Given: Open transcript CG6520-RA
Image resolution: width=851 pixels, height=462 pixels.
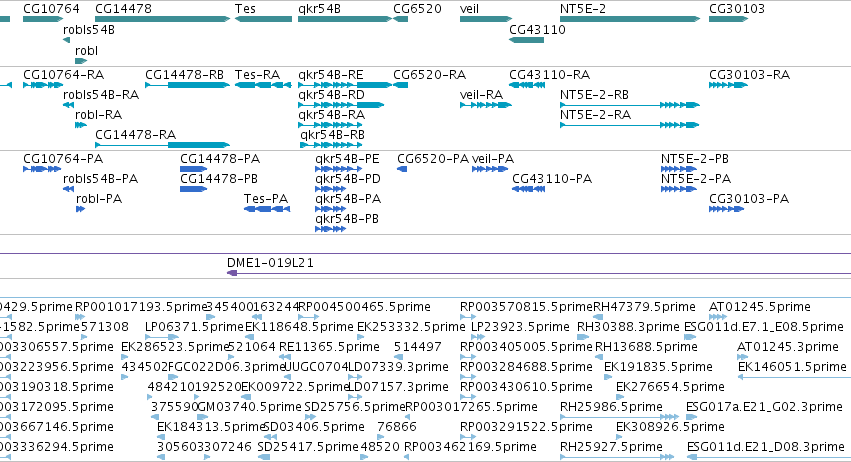Looking at the screenshot, I should [401, 85].
